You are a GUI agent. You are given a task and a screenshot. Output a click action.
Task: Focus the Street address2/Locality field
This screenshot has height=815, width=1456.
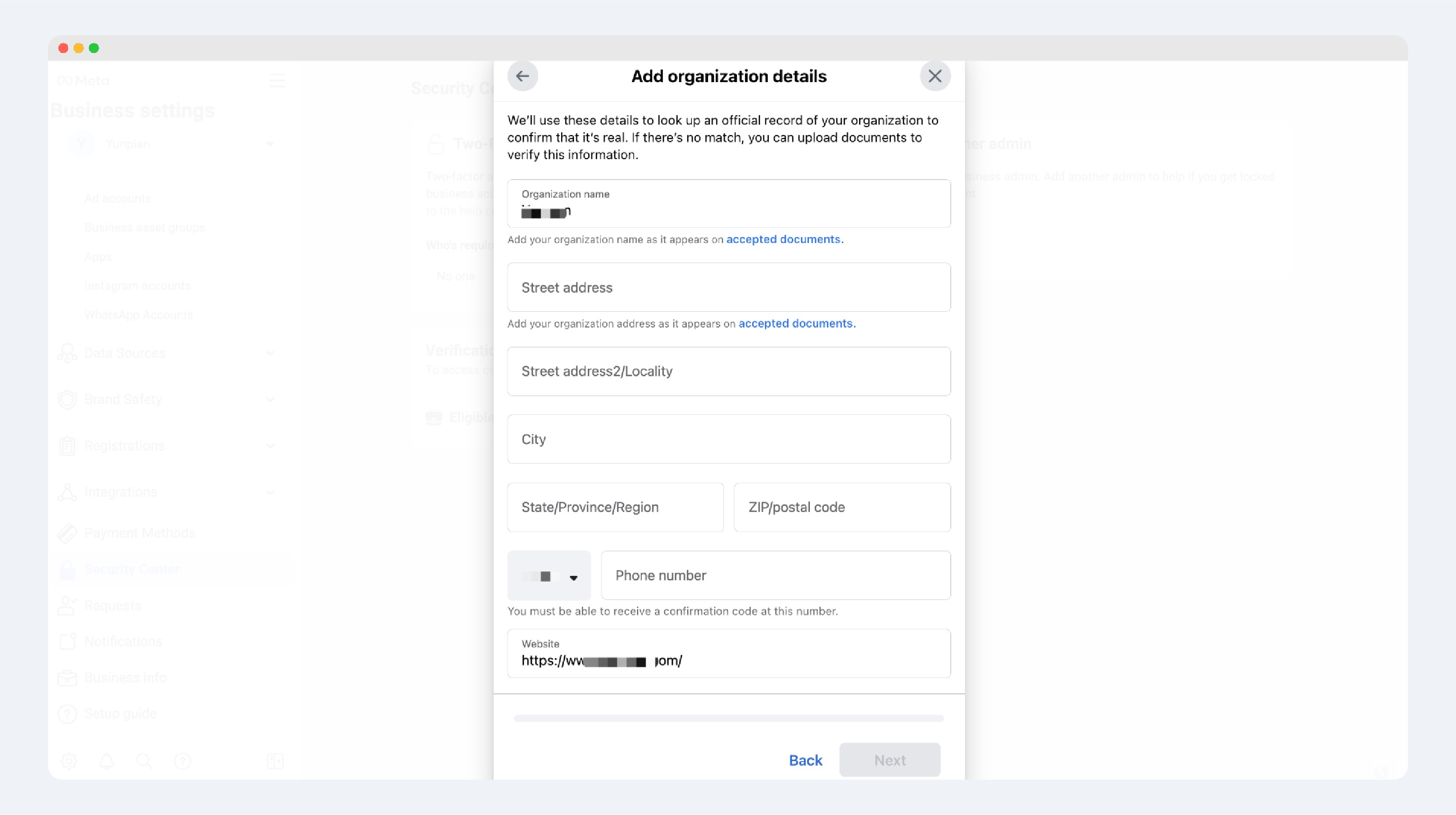tap(729, 371)
